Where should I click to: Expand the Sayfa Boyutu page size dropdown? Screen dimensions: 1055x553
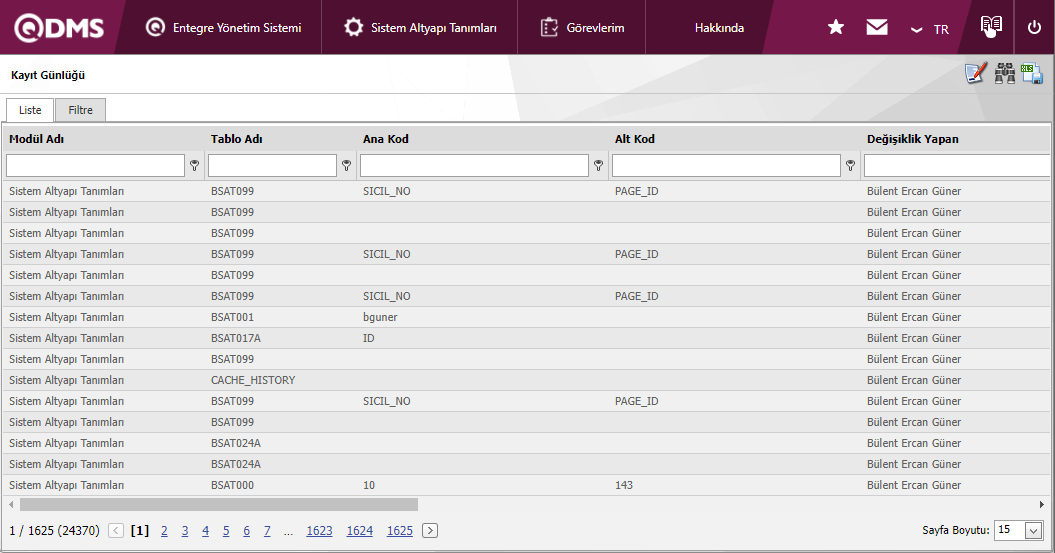(x=1033, y=531)
